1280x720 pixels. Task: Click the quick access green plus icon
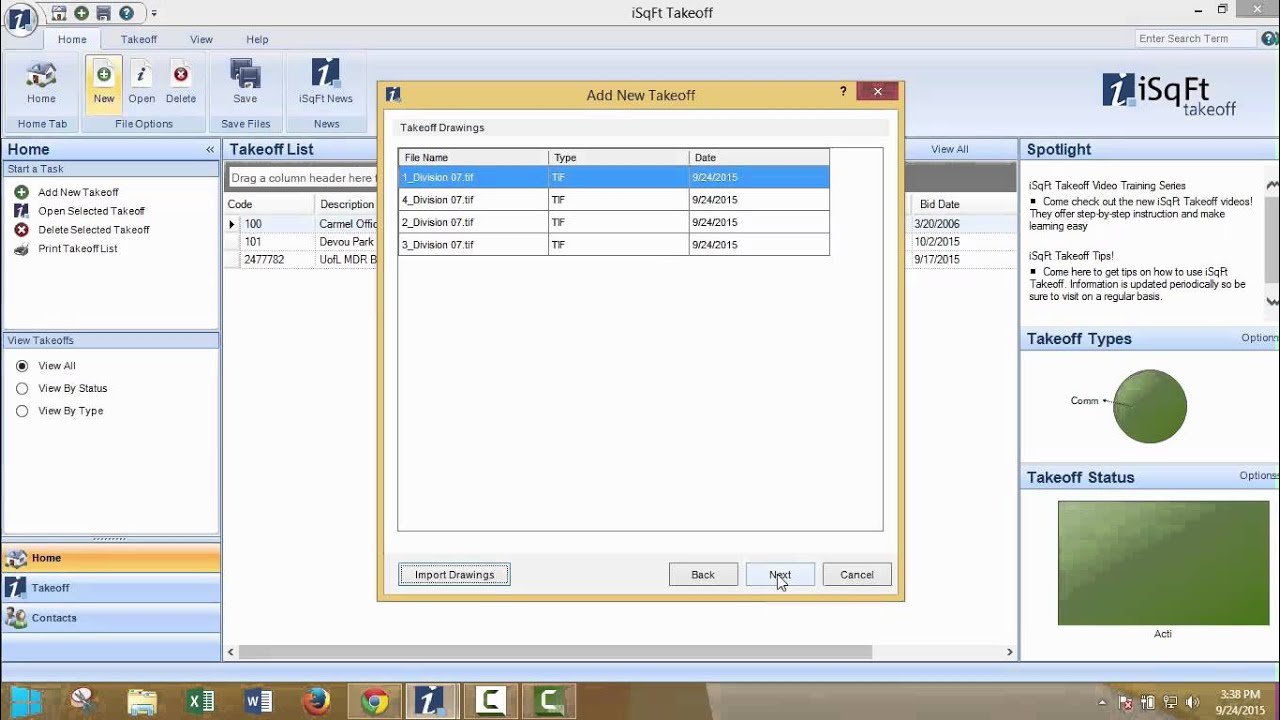(x=81, y=13)
